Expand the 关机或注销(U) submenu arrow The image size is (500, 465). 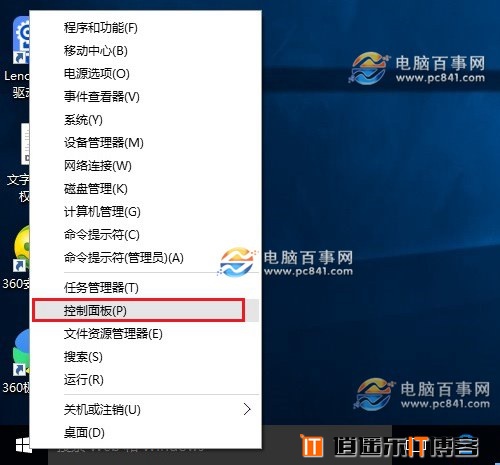coord(247,409)
